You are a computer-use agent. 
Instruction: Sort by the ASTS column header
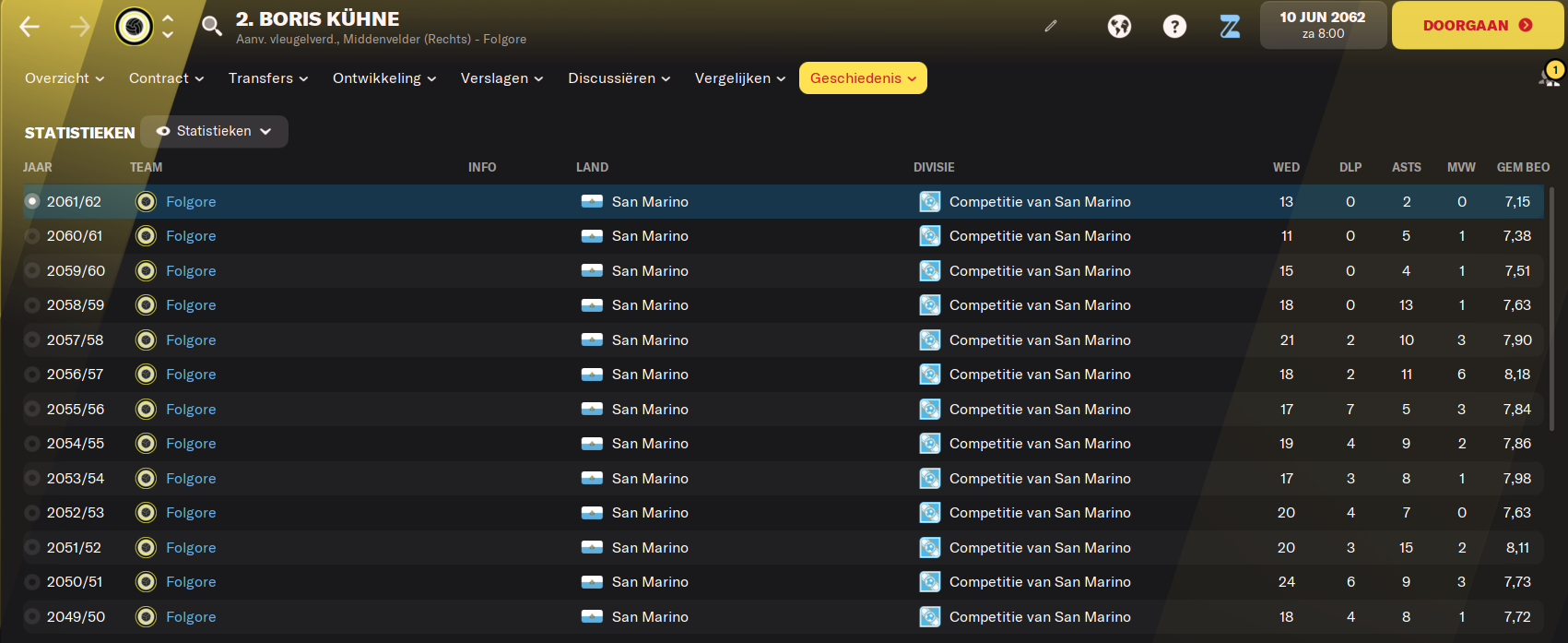pos(1406,167)
